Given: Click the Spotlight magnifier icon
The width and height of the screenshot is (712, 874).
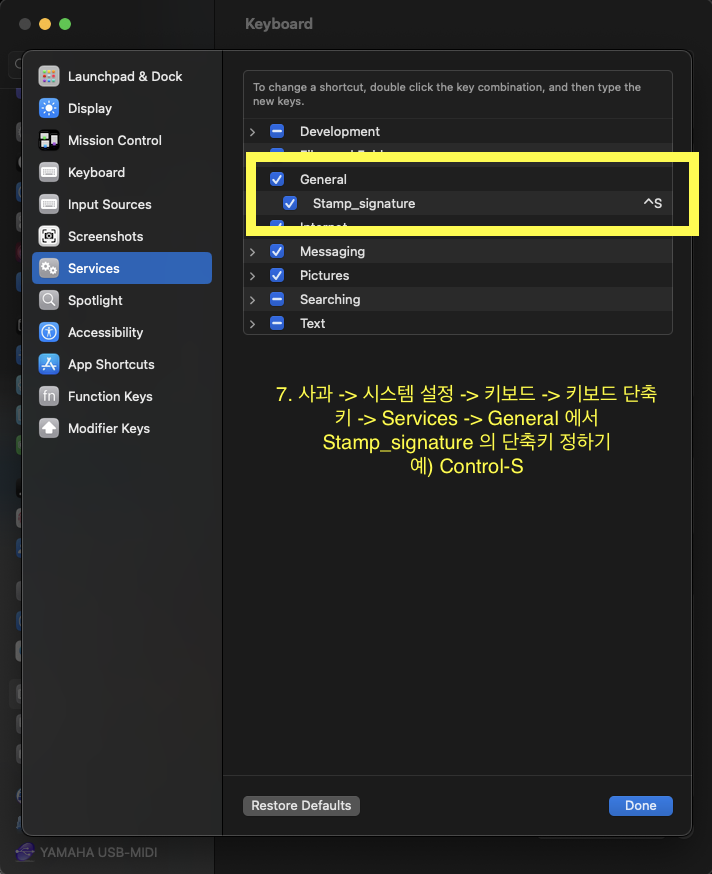Looking at the screenshot, I should point(49,300).
